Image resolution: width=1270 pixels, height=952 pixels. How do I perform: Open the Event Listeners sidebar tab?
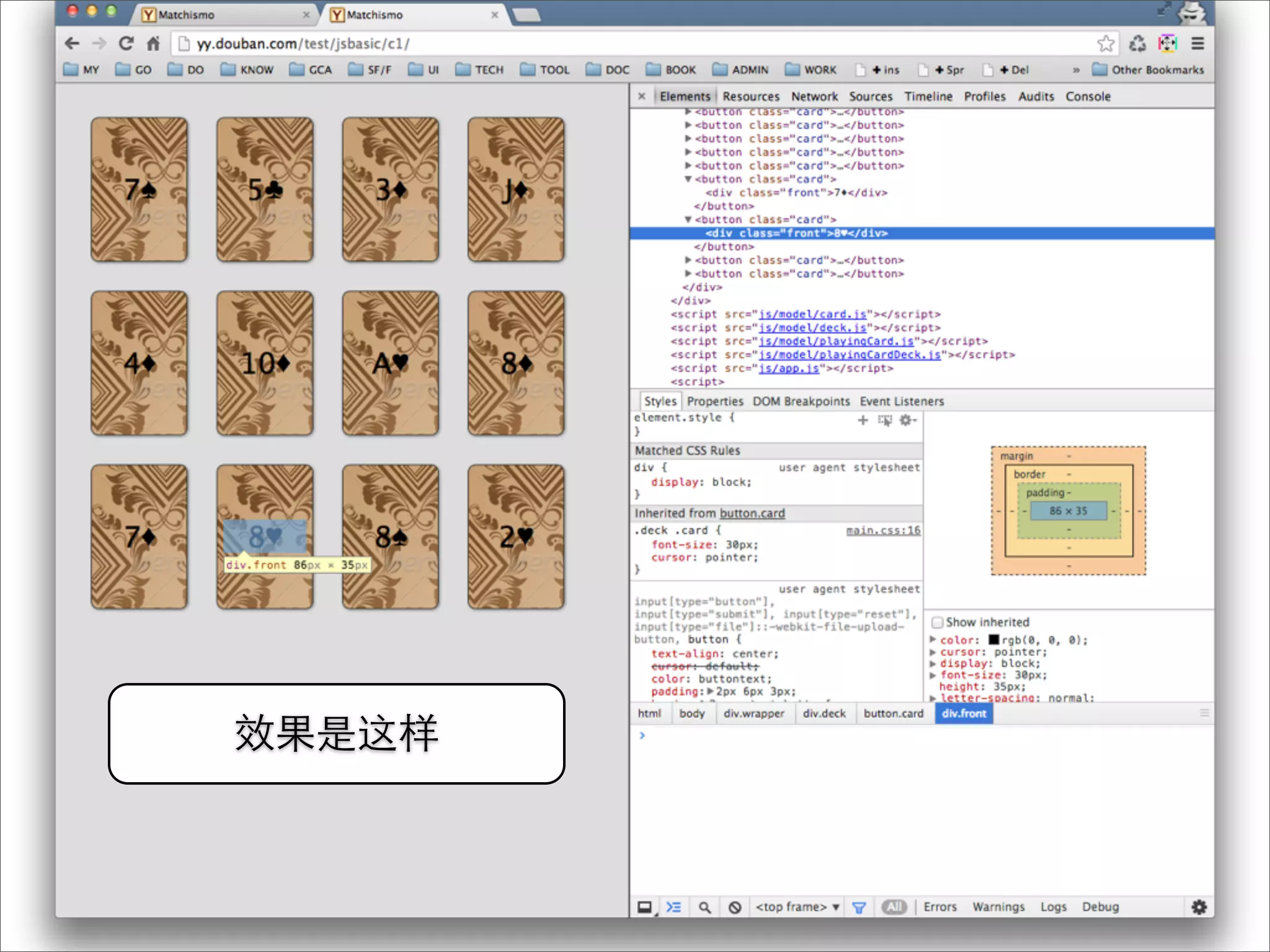pyautogui.click(x=902, y=401)
